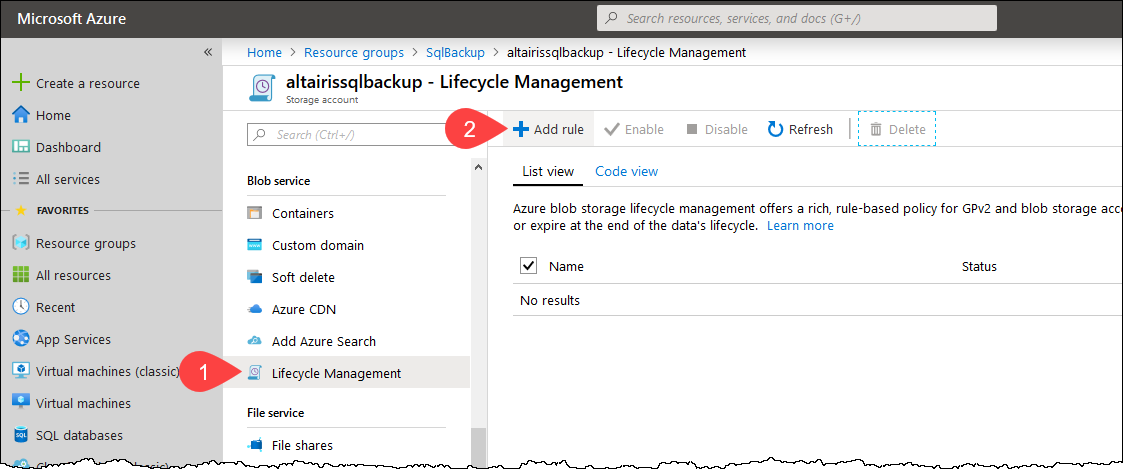
Task: Click the Disable square icon
Action: pos(691,130)
